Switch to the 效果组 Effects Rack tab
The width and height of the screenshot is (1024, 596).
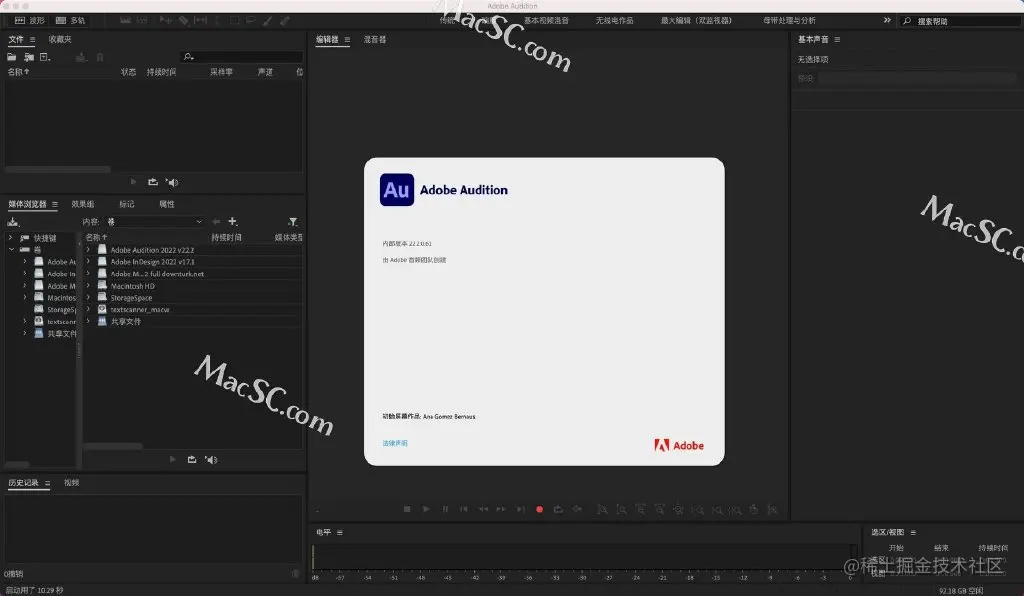coord(83,204)
